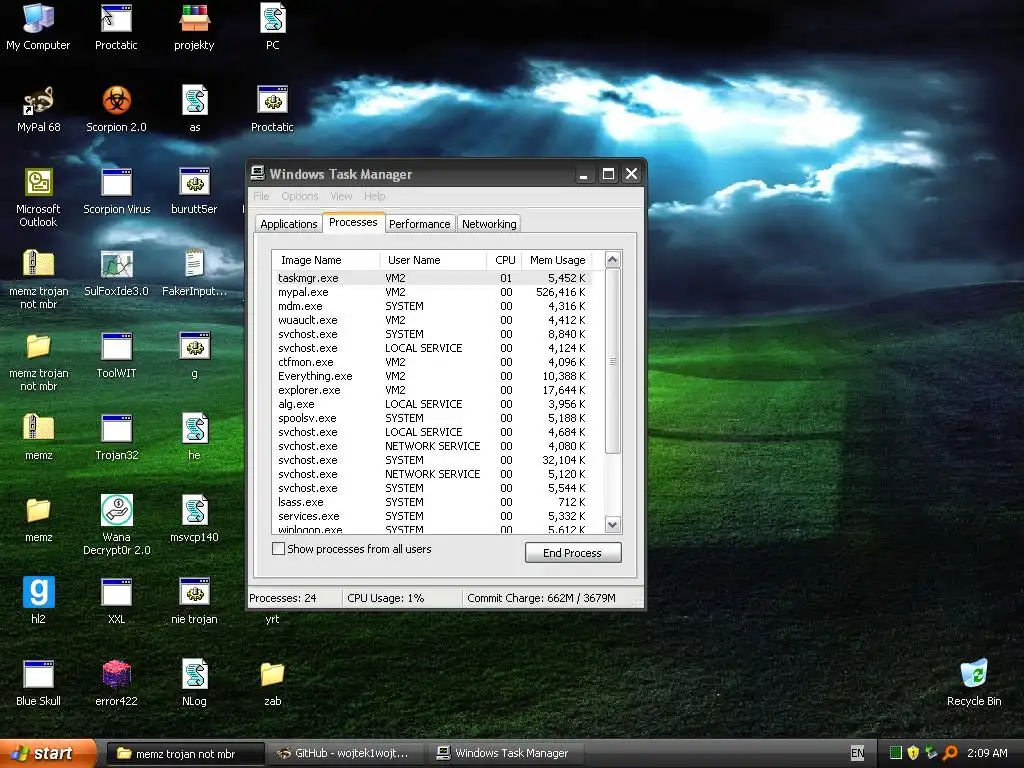
Task: Switch to the Networking tab
Action: (489, 224)
